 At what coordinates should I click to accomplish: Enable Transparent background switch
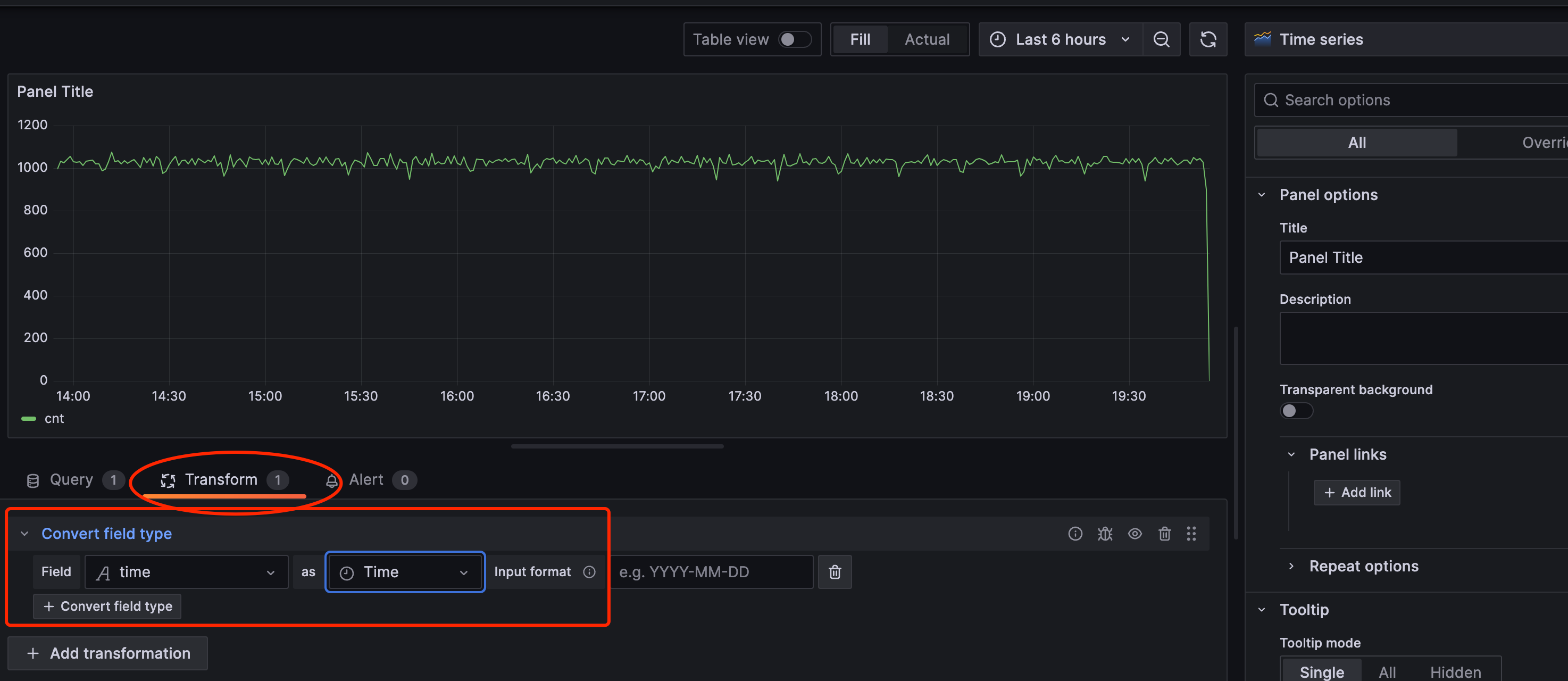tap(1296, 411)
